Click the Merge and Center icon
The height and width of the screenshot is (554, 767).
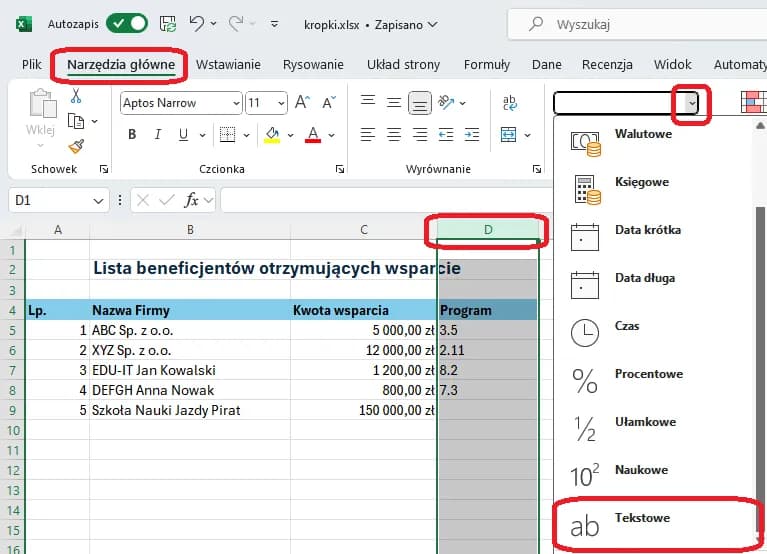click(508, 135)
